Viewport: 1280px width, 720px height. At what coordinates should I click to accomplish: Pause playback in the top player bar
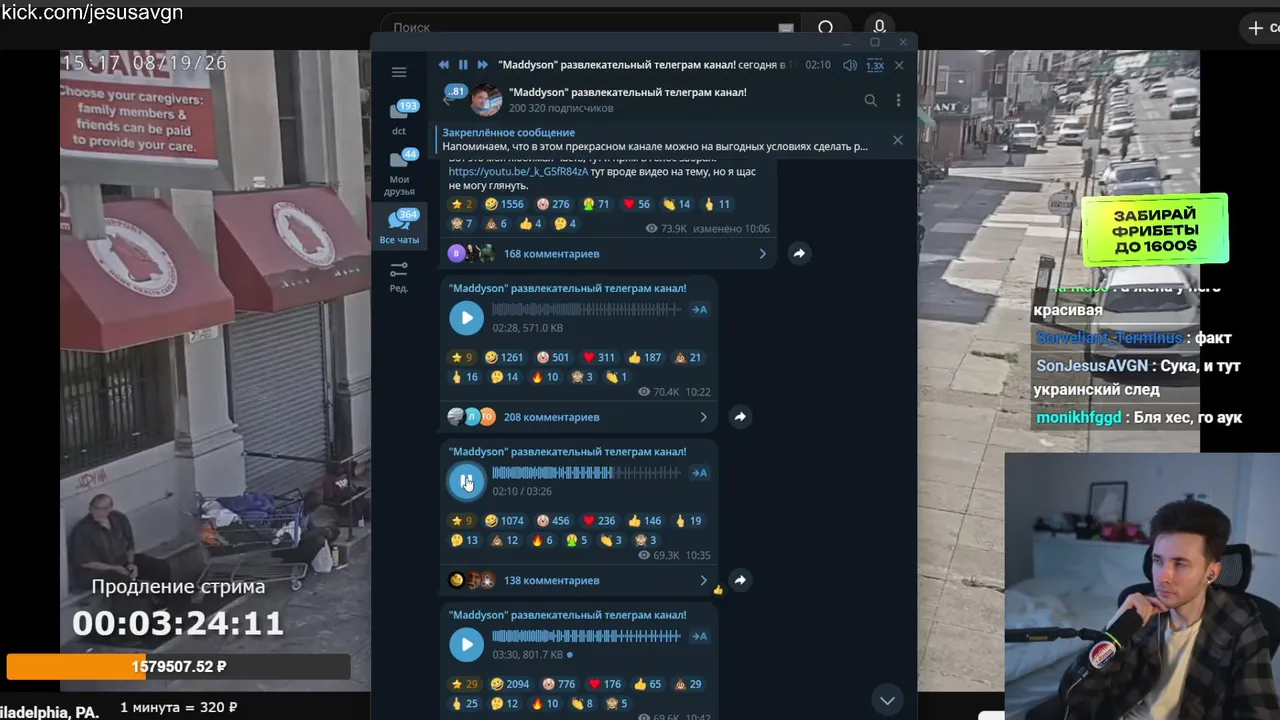click(x=463, y=65)
